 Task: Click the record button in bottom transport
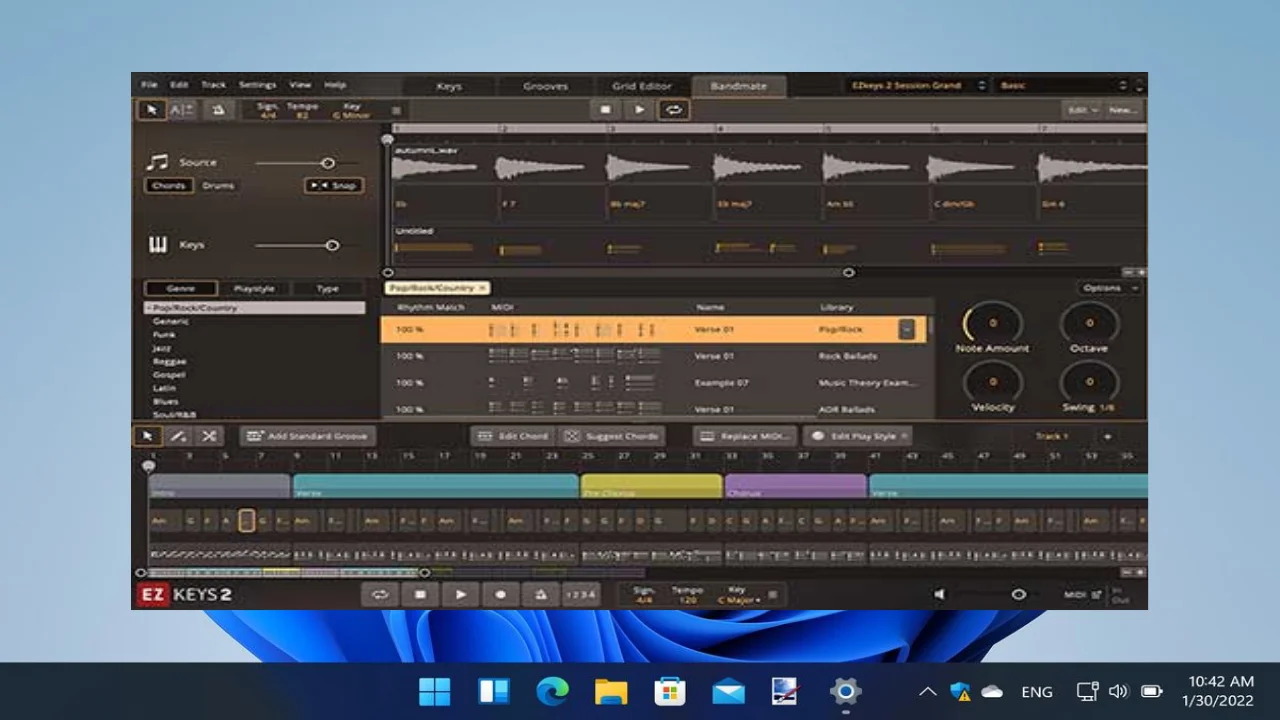click(x=501, y=594)
